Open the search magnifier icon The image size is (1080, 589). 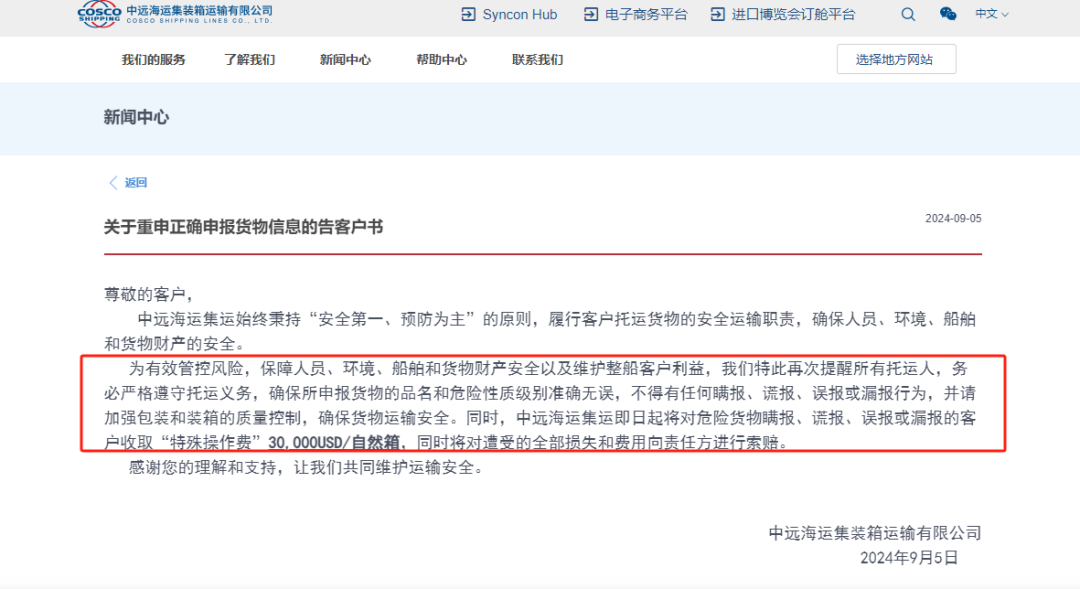[x=908, y=14]
